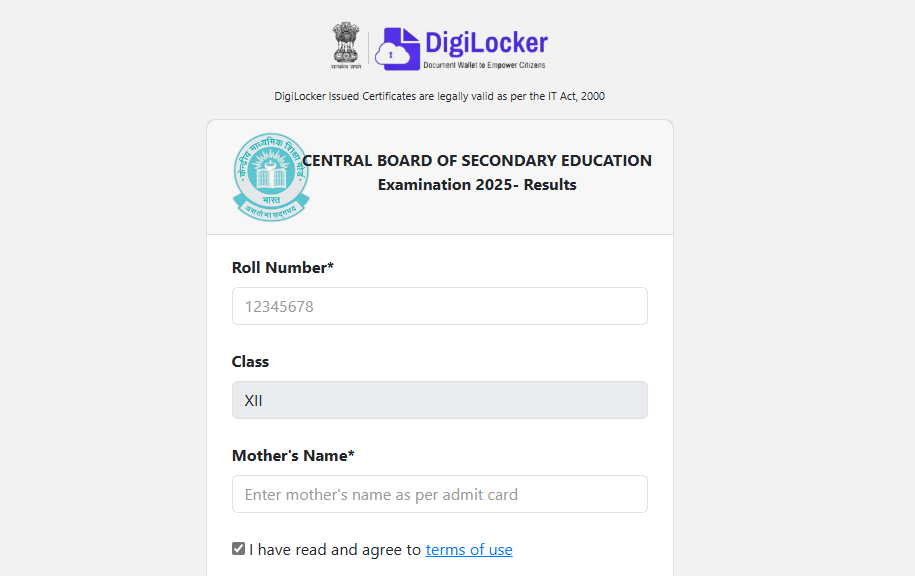
Task: Select the disabled Class XII field
Action: [440, 400]
